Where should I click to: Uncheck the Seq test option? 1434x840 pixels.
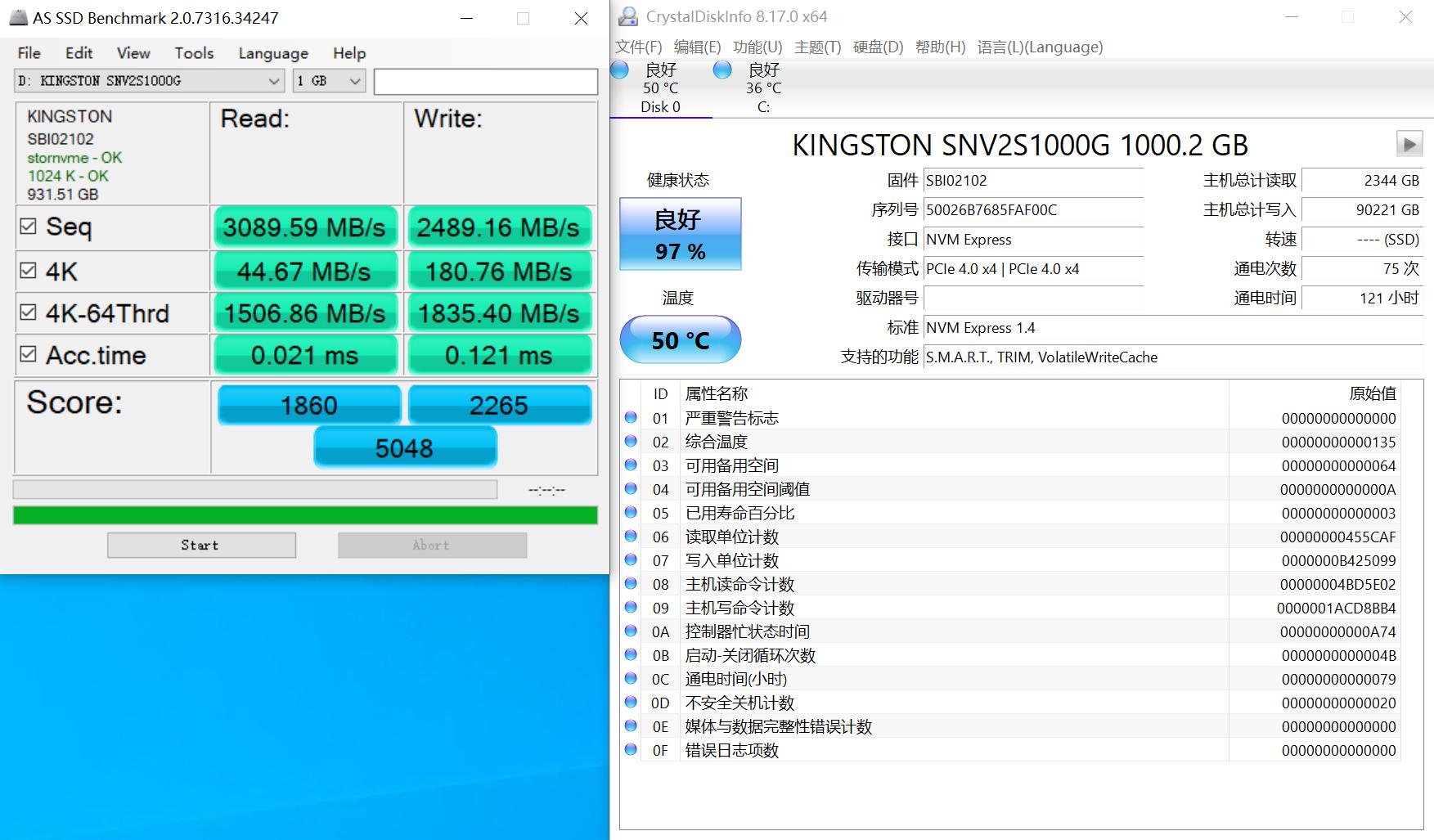tap(29, 227)
